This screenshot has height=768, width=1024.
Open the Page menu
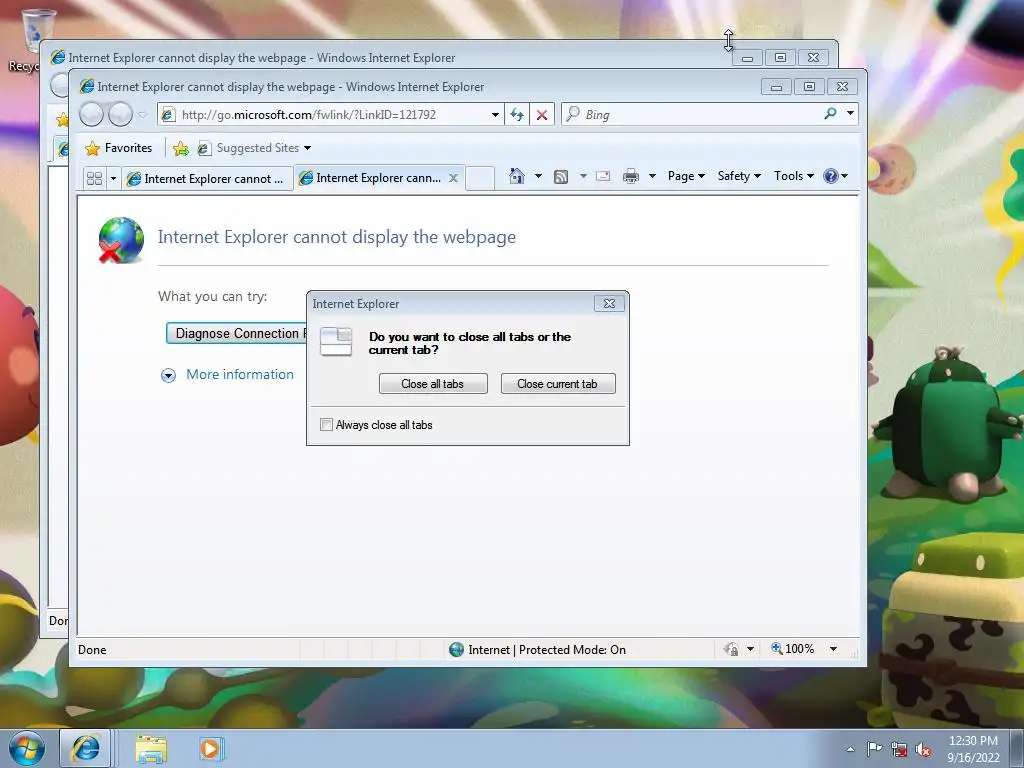coord(686,176)
